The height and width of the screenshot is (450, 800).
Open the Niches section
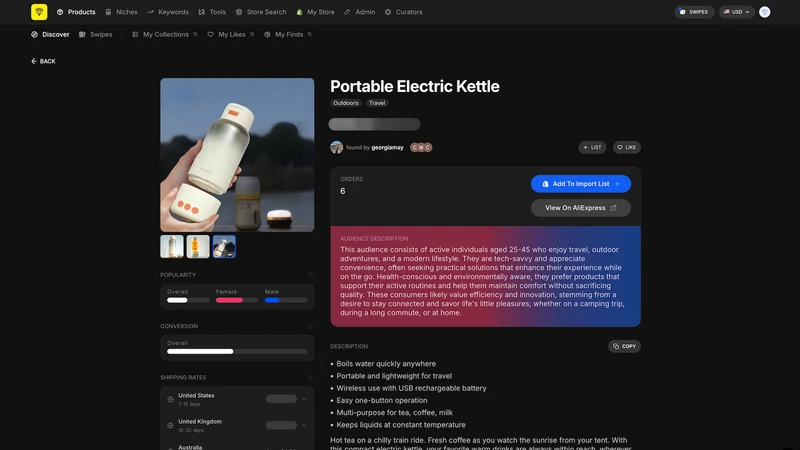point(121,12)
